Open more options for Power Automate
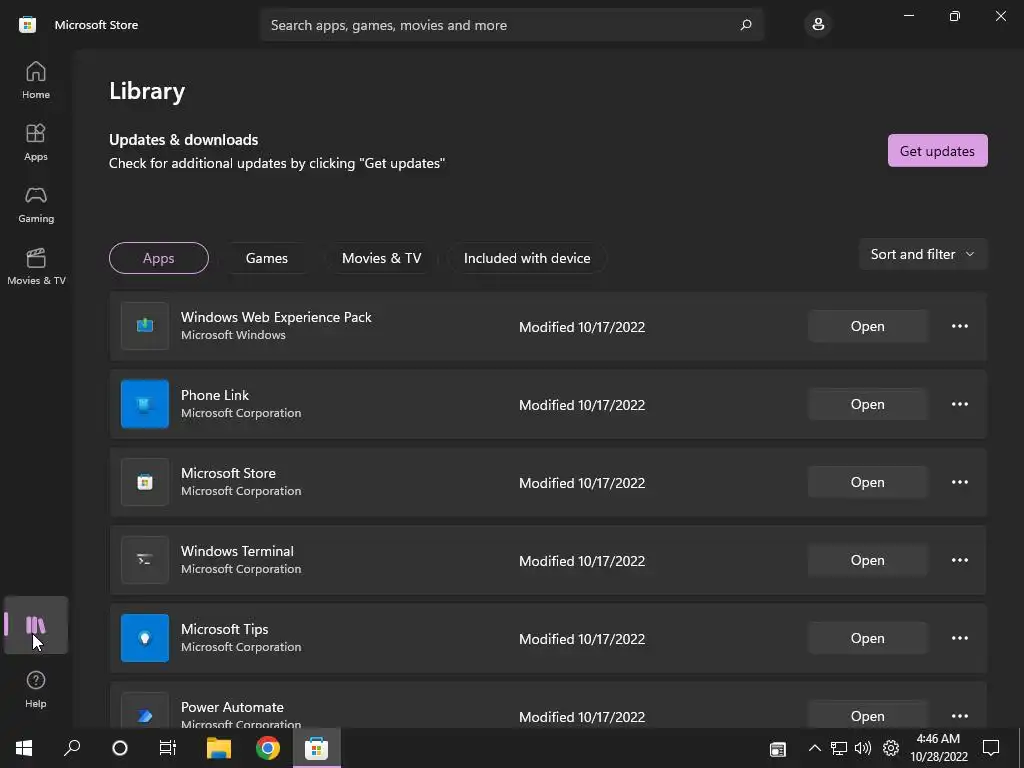 [x=959, y=716]
